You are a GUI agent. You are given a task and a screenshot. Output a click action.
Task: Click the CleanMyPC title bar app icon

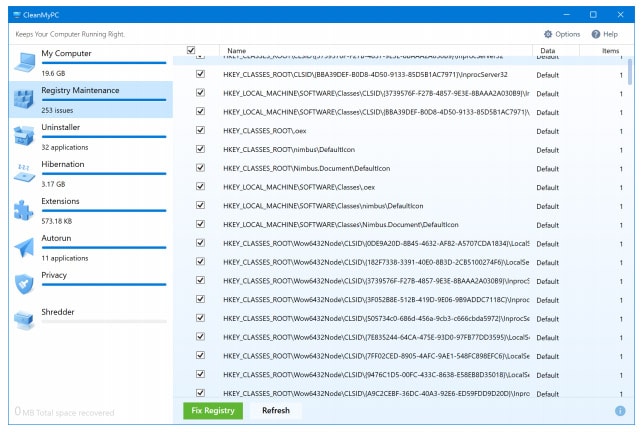pyautogui.click(x=16, y=15)
